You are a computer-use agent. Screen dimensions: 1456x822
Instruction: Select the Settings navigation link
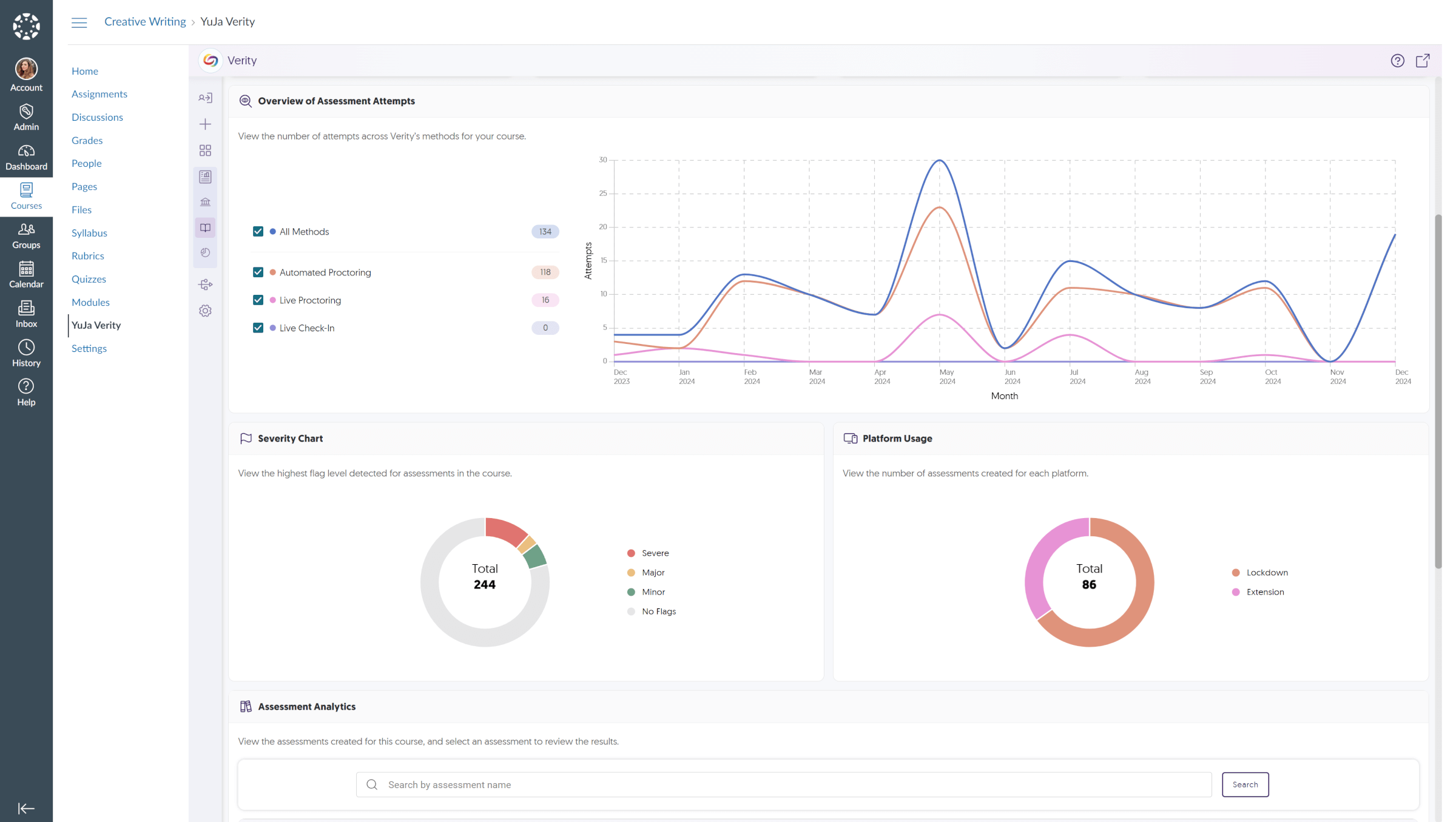[x=88, y=349]
